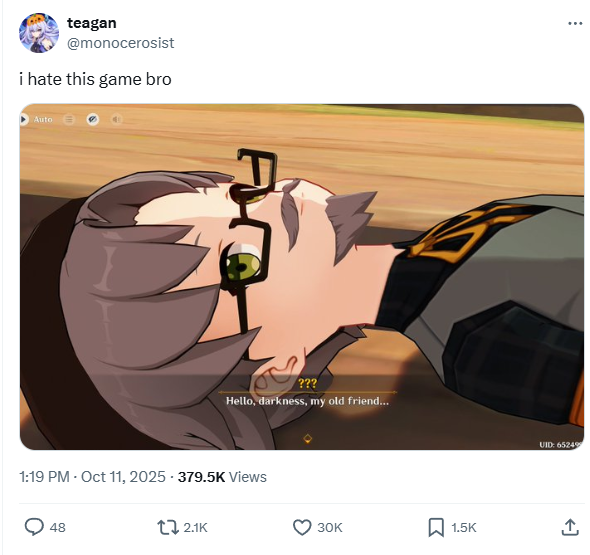
Task: Hide the game UI with eye icon
Action: pos(93,119)
